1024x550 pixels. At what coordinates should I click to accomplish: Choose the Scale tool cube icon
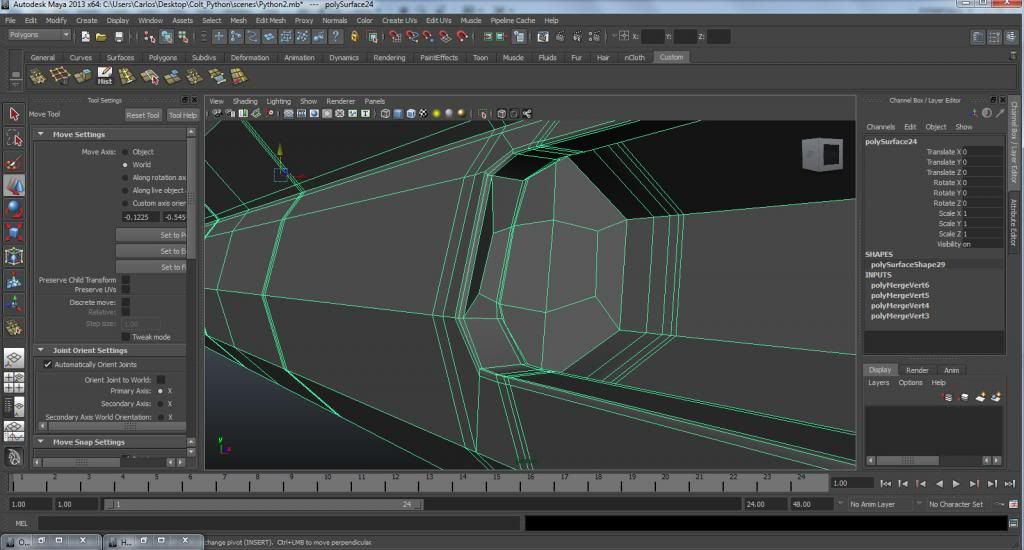point(14,233)
